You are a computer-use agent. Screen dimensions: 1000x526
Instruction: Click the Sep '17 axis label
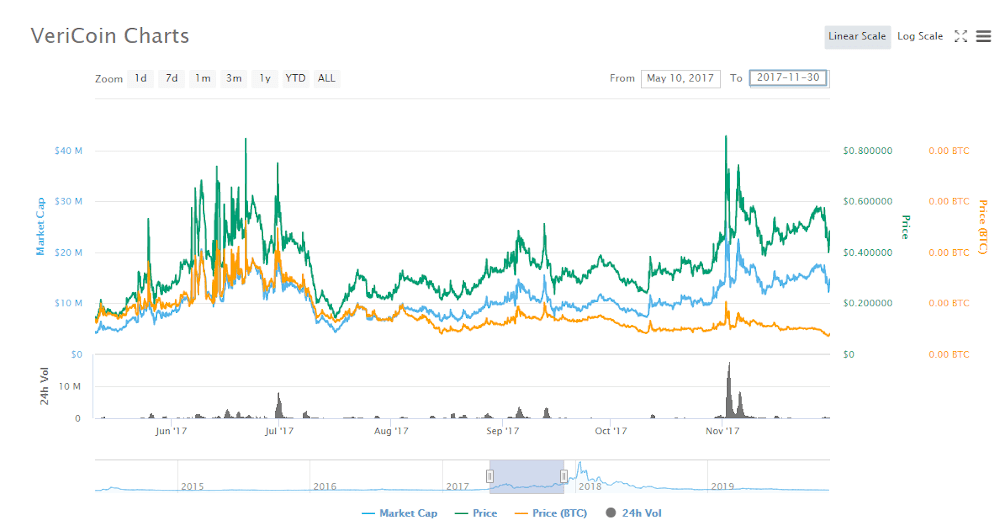point(503,431)
